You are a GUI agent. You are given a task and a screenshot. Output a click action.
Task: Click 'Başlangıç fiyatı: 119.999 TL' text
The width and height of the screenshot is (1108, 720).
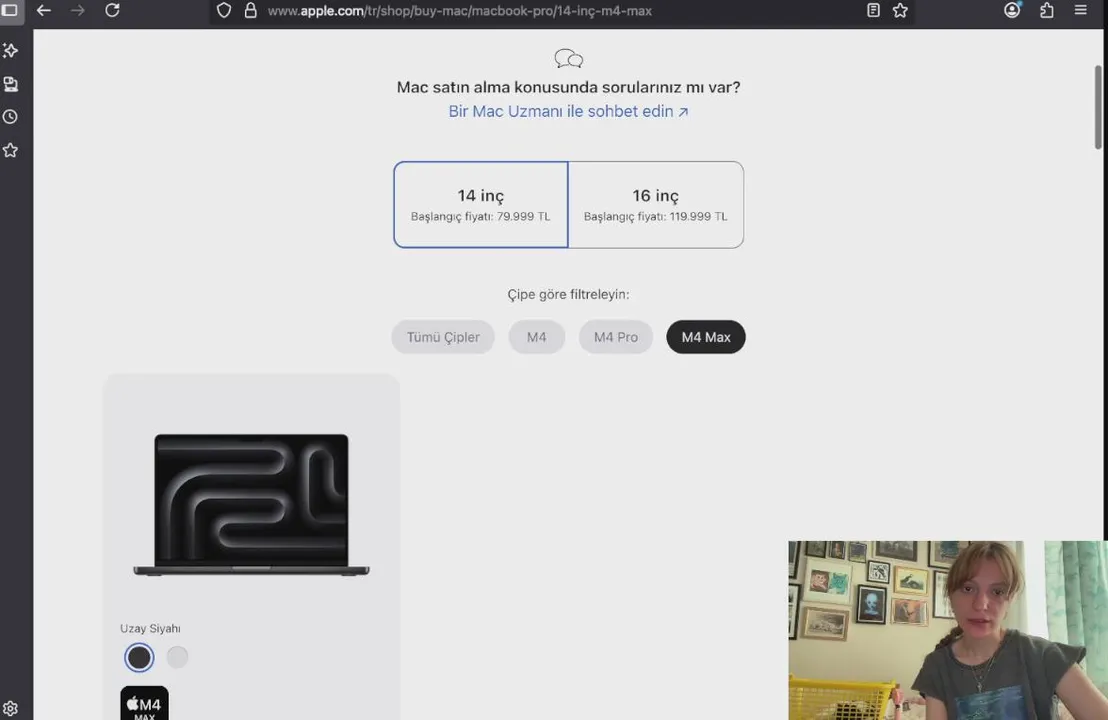656,216
